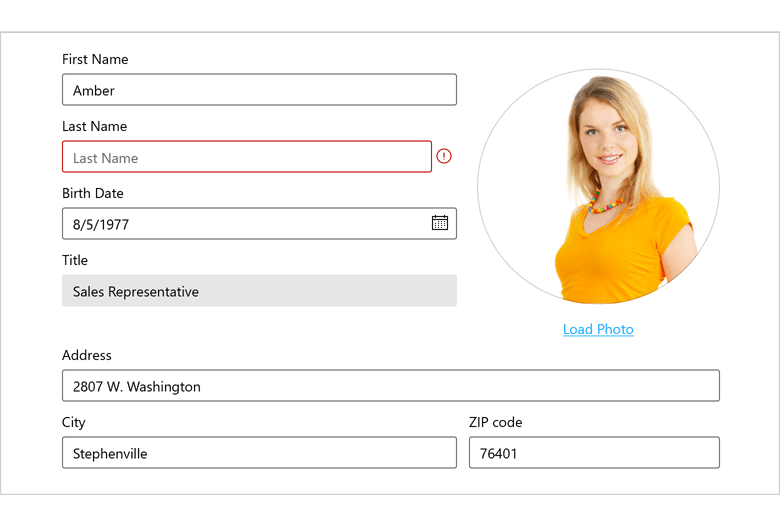Click the City label
The width and height of the screenshot is (780, 527).
click(x=74, y=422)
